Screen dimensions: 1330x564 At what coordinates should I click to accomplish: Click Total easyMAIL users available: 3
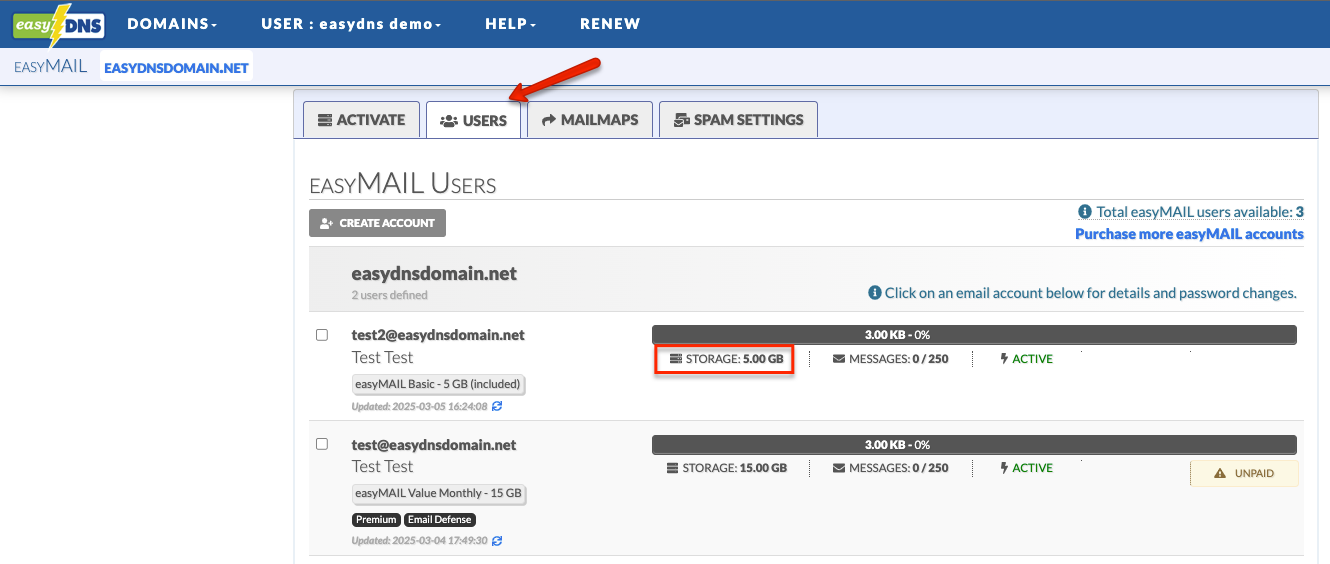tap(1200, 212)
